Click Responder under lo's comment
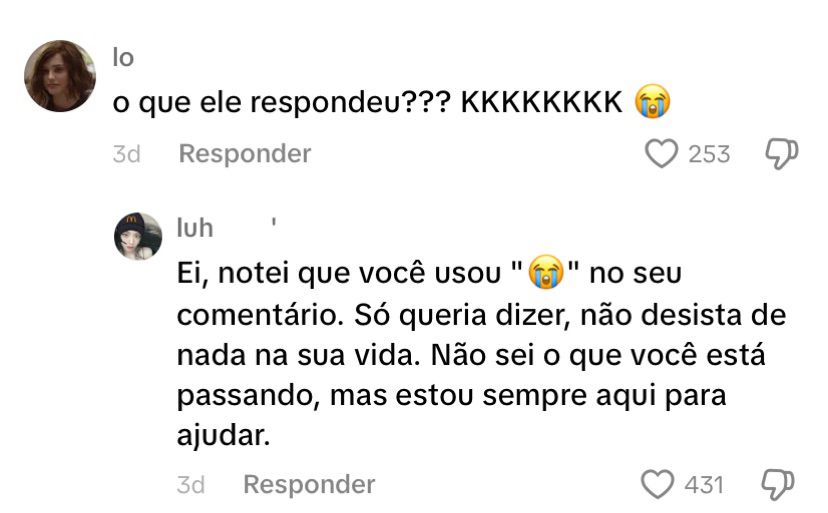 pos(245,154)
